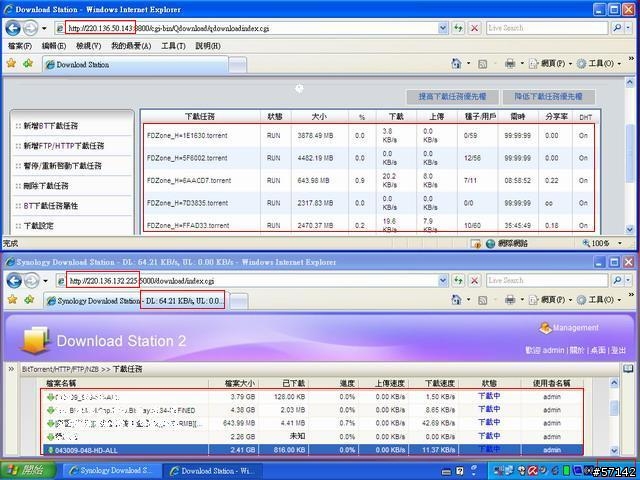Open 檢視(V) menu
The width and height of the screenshot is (640, 480).
[89, 46]
